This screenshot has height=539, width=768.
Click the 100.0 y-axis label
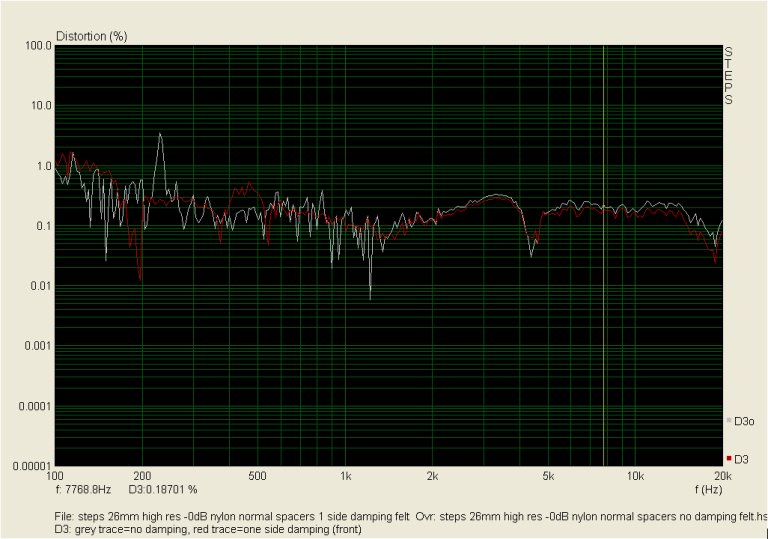pyautogui.click(x=38, y=46)
